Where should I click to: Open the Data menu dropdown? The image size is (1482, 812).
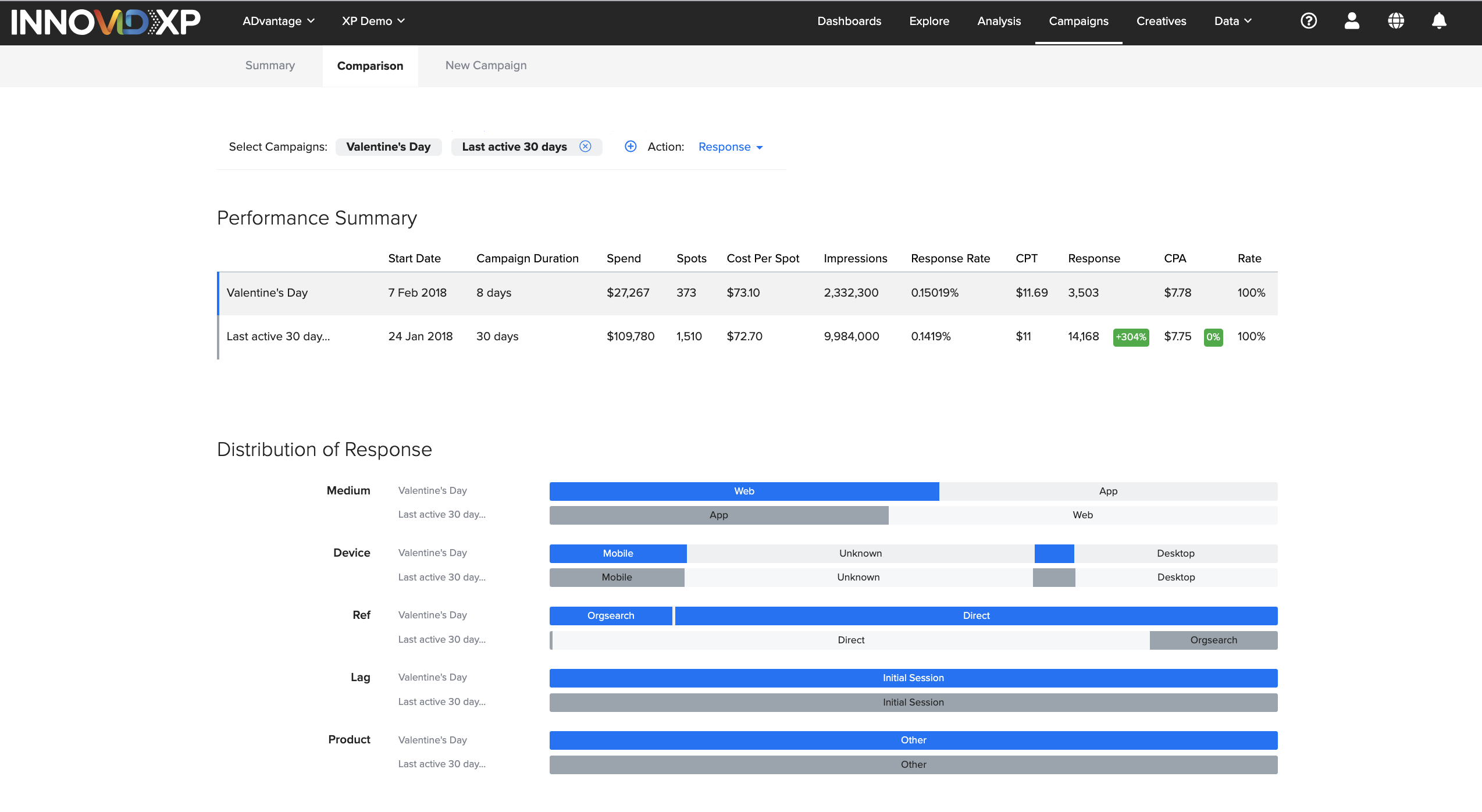pyautogui.click(x=1232, y=21)
